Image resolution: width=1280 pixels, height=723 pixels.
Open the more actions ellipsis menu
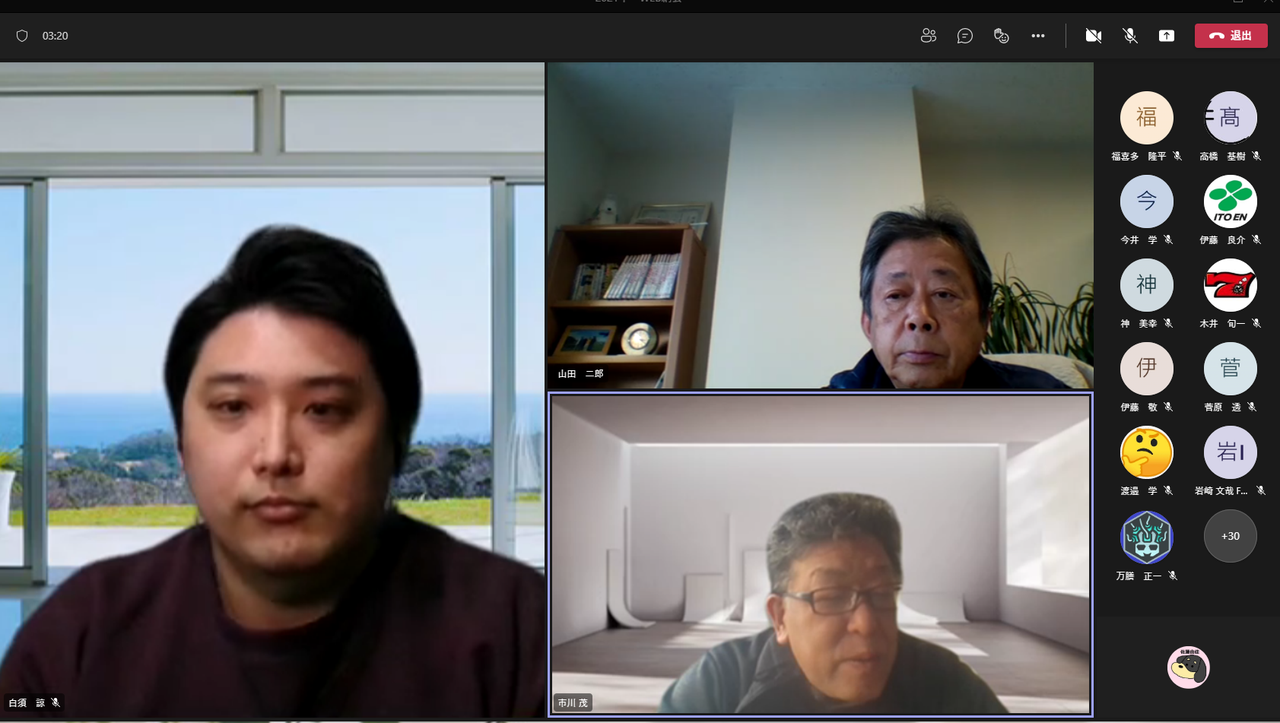(1038, 36)
